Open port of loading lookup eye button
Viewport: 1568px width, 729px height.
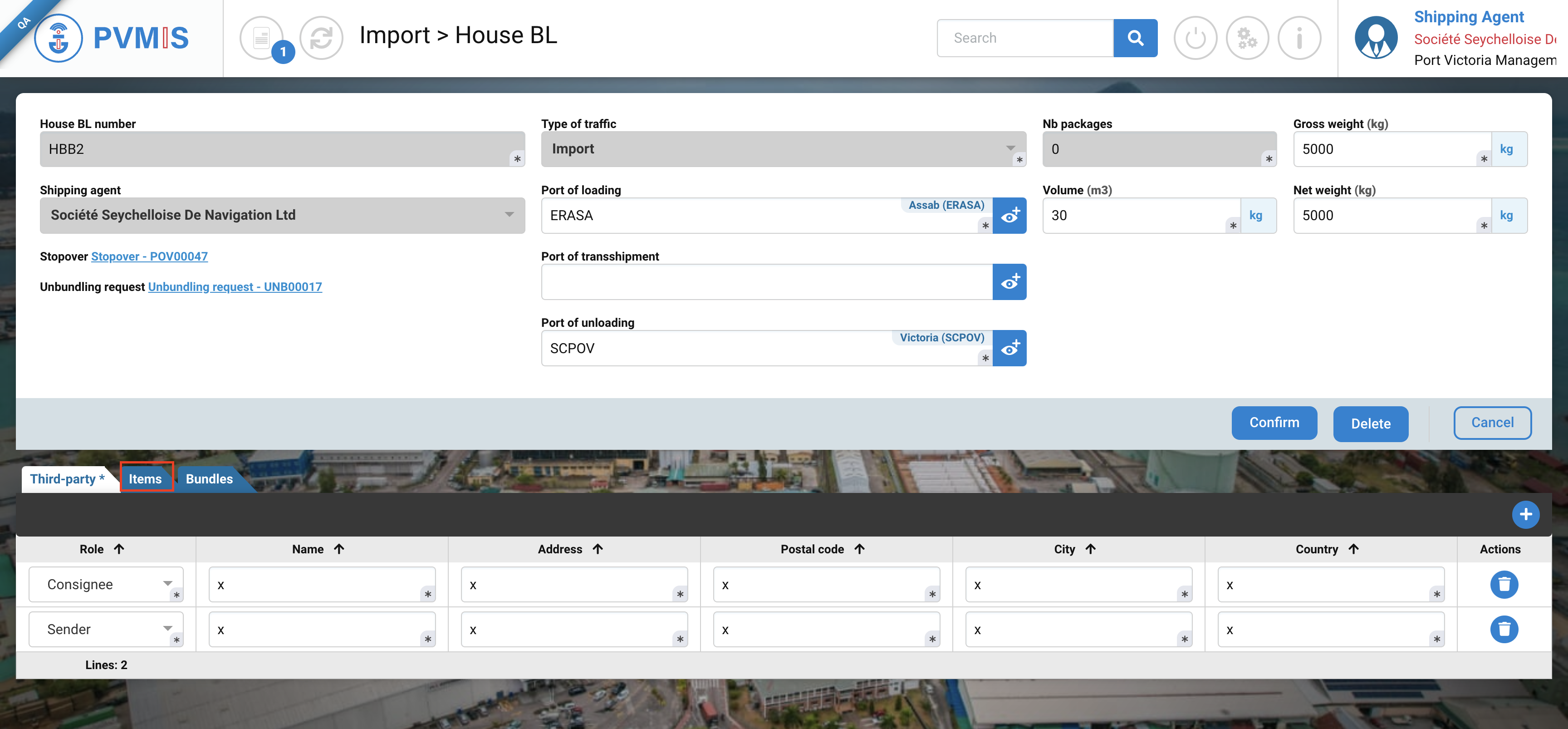click(x=1009, y=216)
